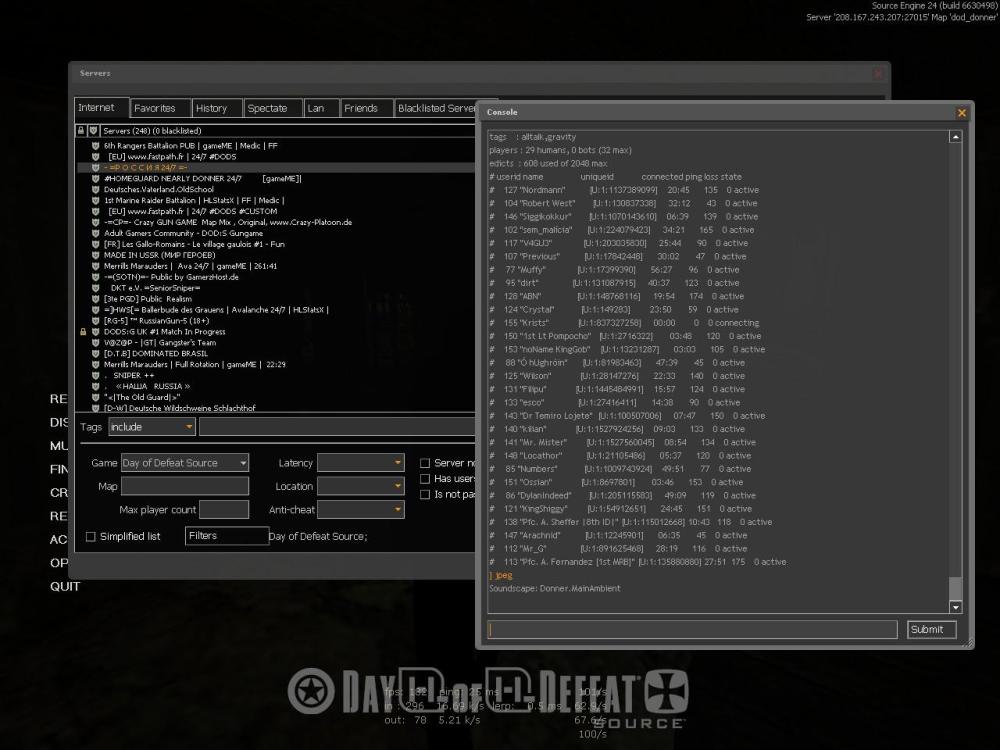
Task: Click console row for player 'KingShiggy'
Action: (x=621, y=509)
